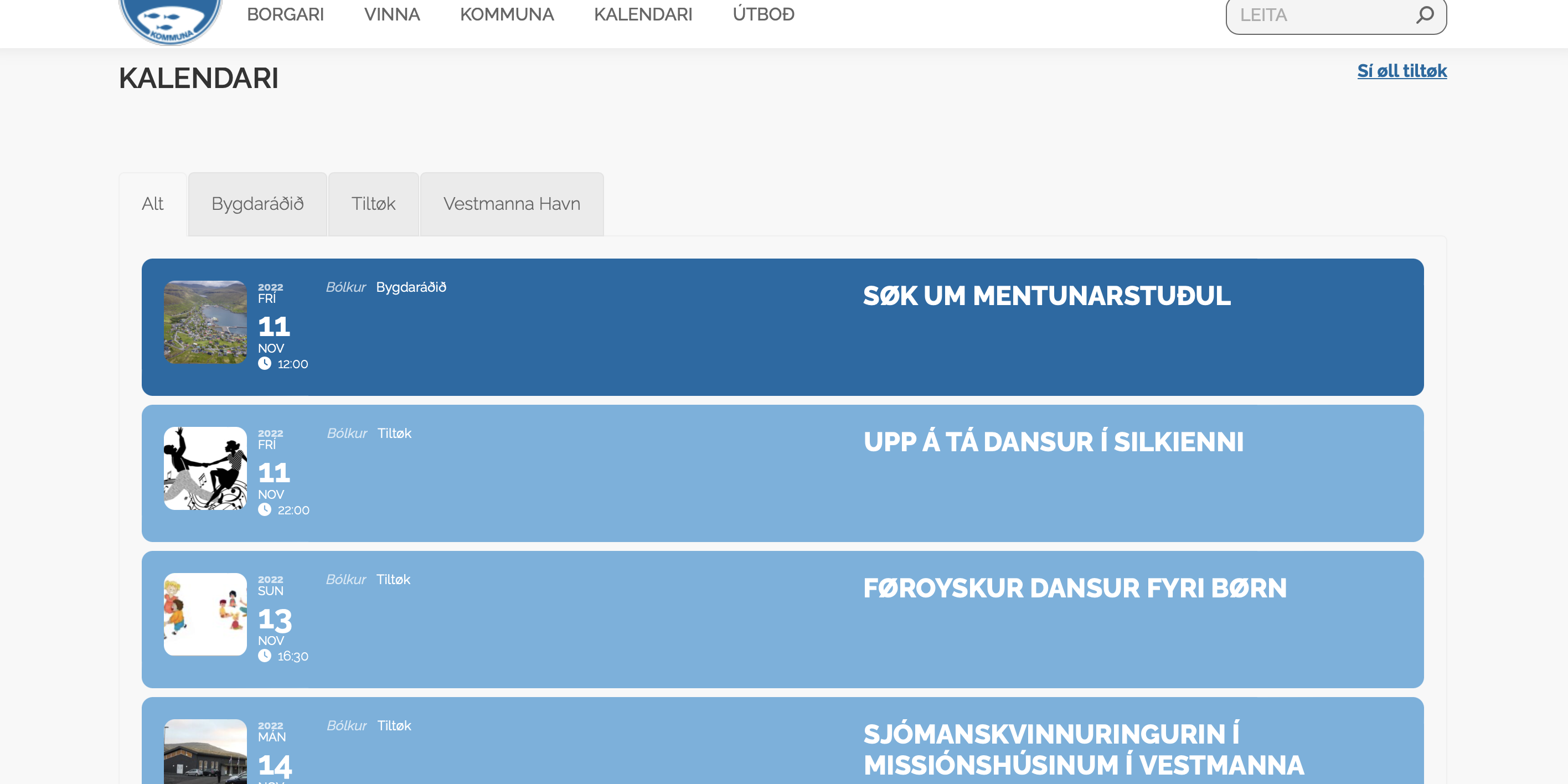1568x784 pixels.
Task: Go to ÚTBOÐ in navigation
Action: coord(764,14)
